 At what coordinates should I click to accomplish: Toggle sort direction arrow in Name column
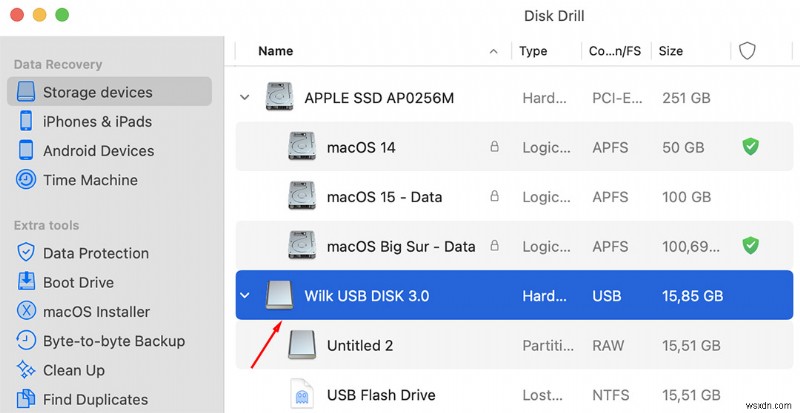(493, 51)
